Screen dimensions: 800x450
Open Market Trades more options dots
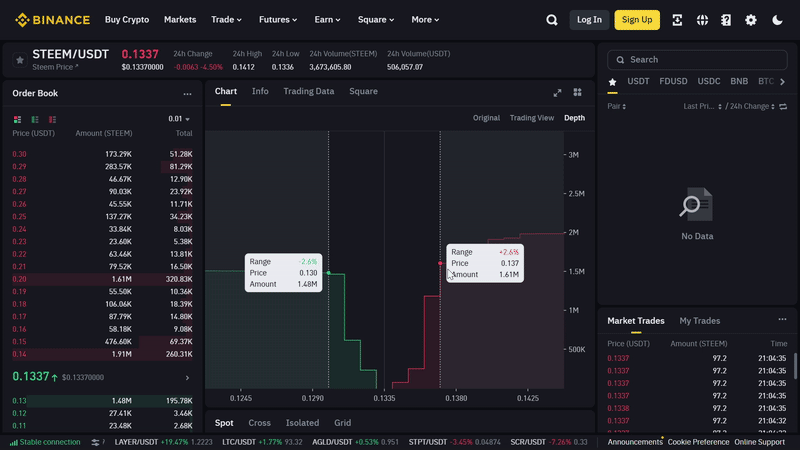point(782,319)
